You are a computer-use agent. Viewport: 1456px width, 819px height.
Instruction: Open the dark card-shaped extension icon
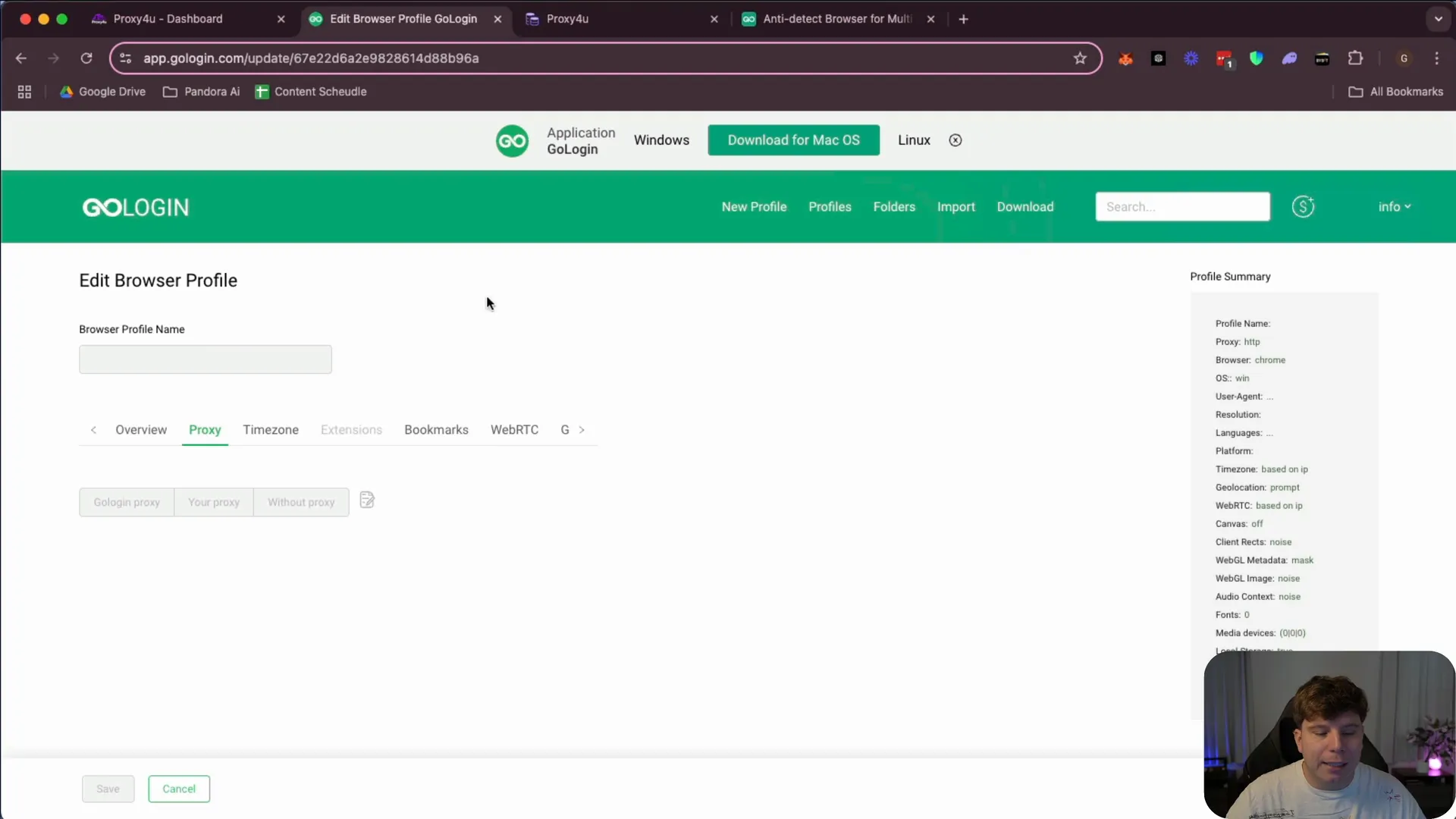pyautogui.click(x=1322, y=58)
